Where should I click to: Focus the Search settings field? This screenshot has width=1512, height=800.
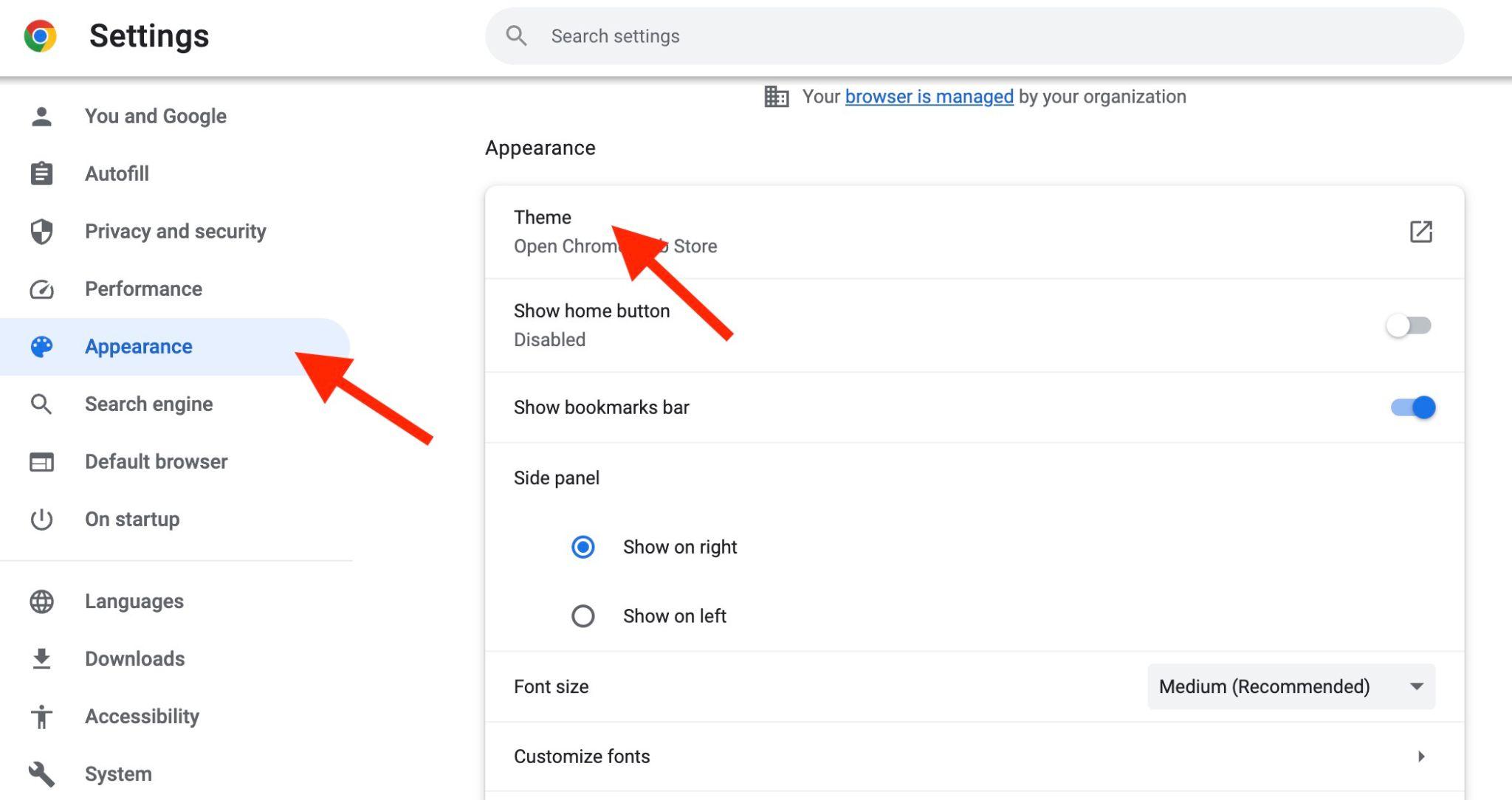click(x=975, y=35)
